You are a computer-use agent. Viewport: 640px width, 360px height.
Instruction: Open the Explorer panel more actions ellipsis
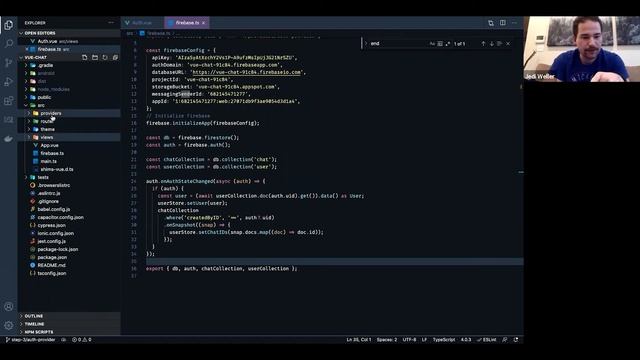tap(111, 23)
